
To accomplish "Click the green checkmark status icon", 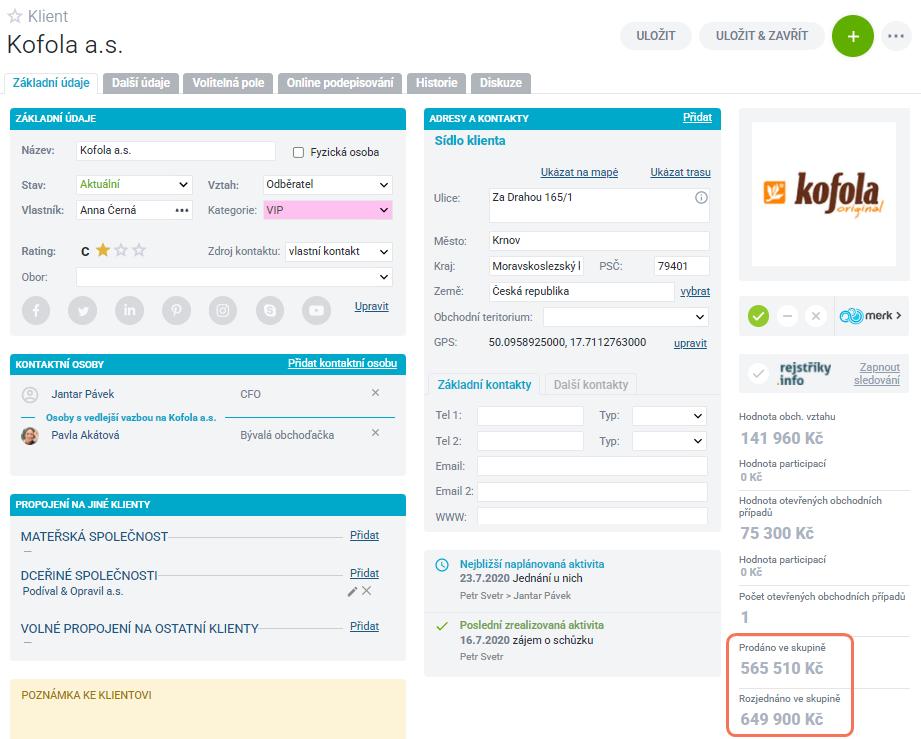I will [x=758, y=316].
